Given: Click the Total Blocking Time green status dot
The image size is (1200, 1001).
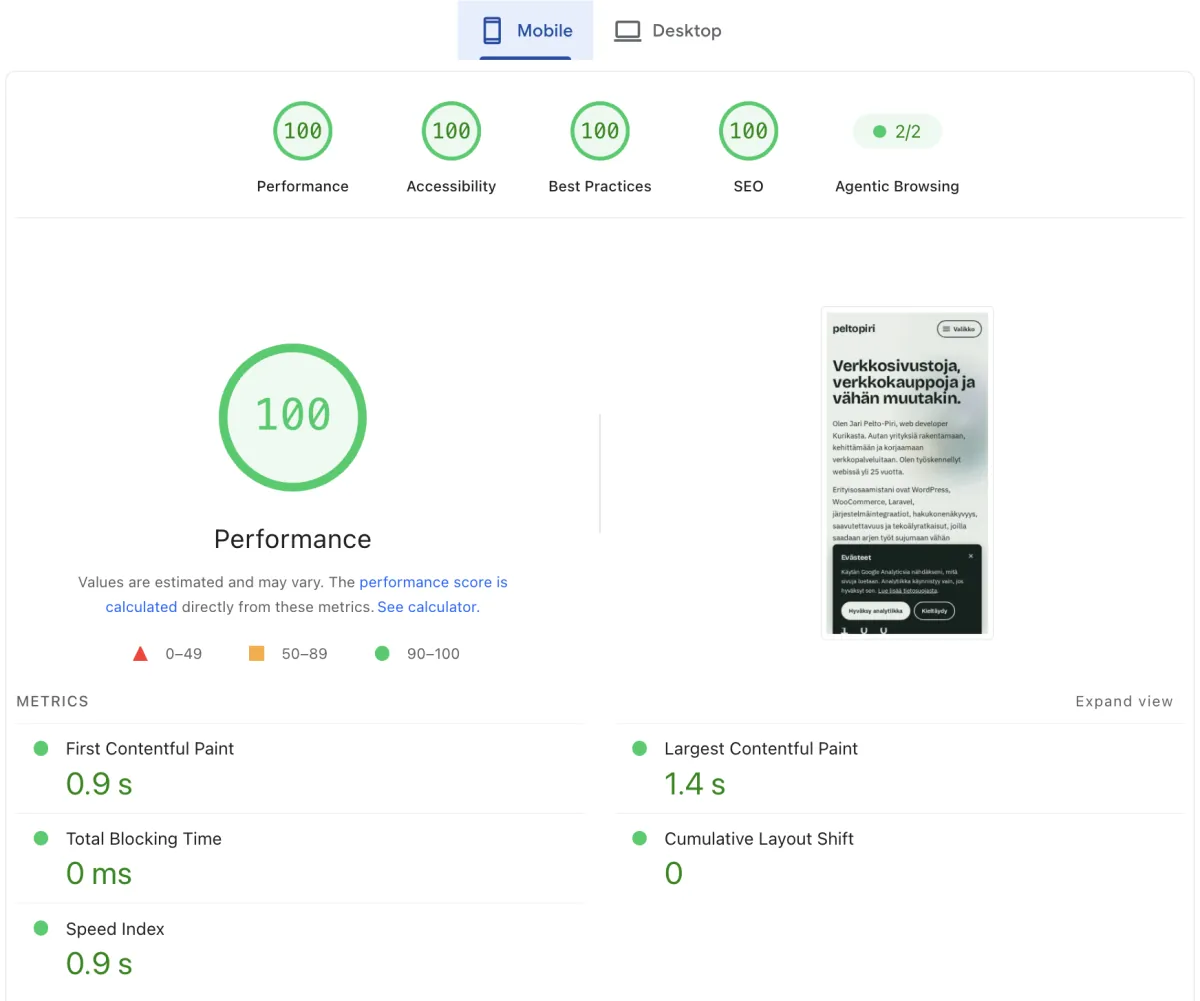Looking at the screenshot, I should pyautogui.click(x=41, y=838).
